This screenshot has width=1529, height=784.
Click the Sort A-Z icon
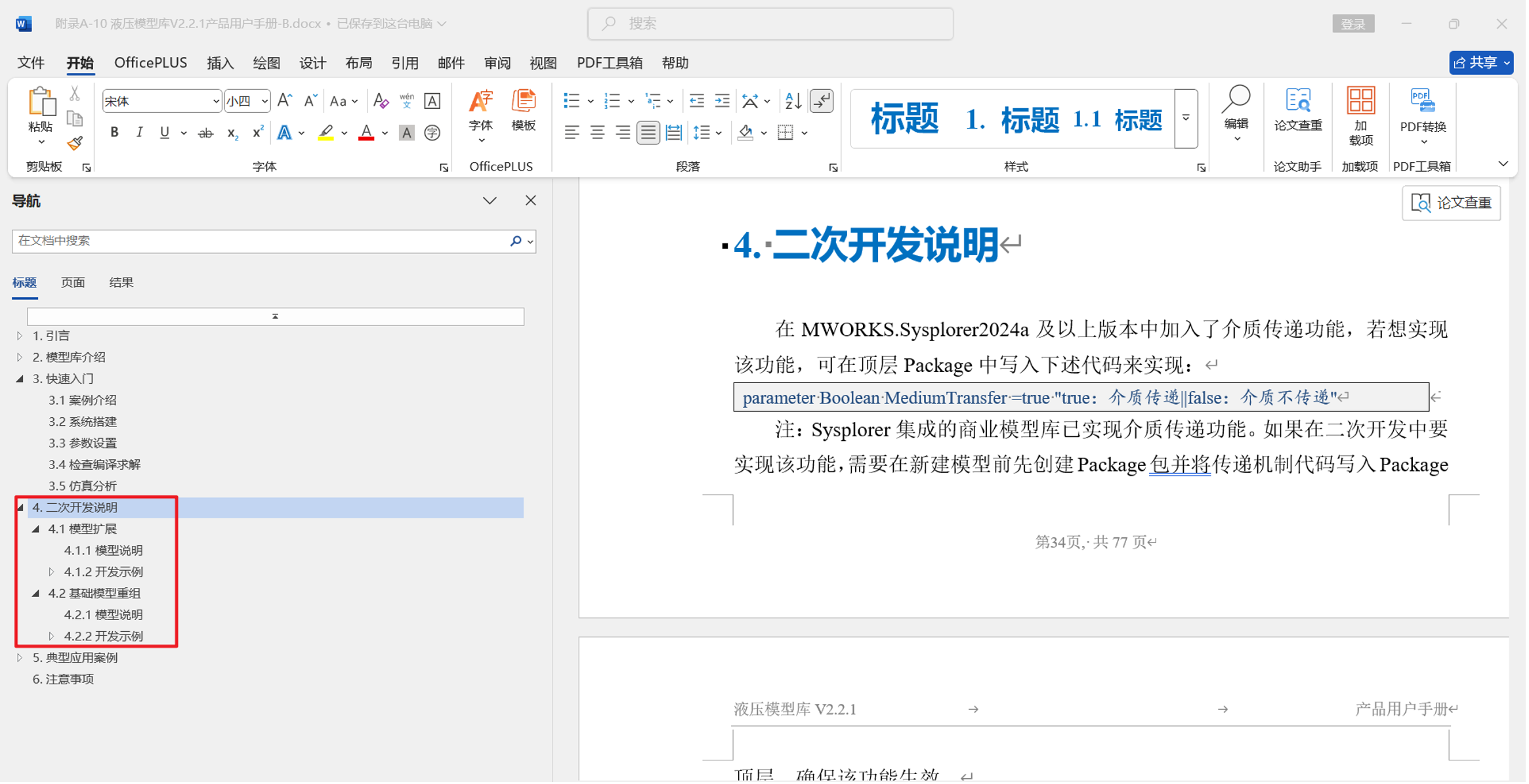[794, 101]
